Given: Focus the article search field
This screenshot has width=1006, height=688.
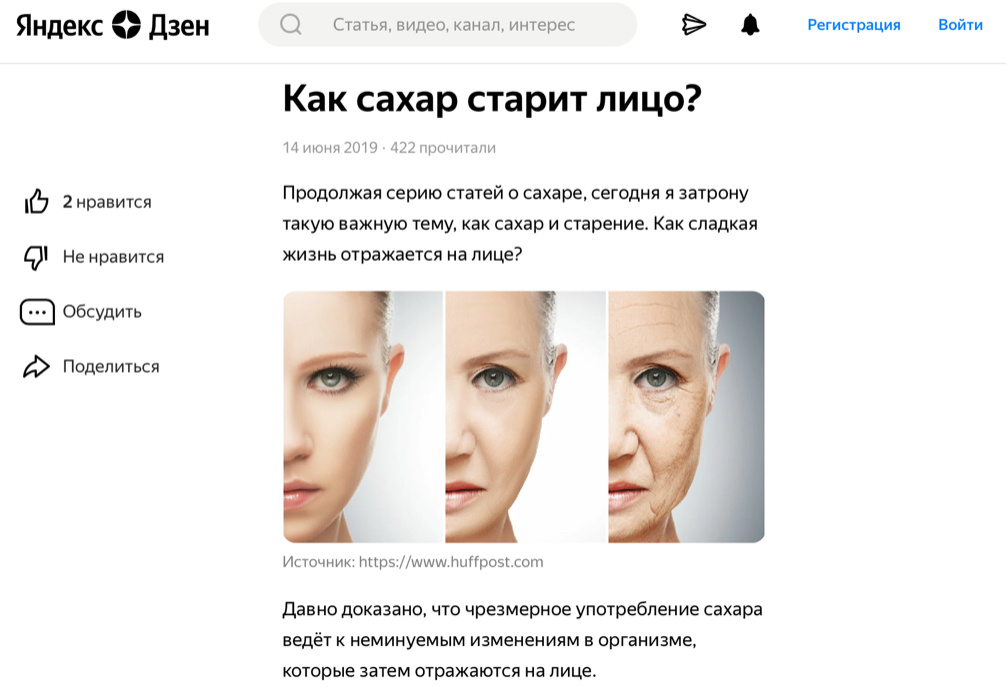Looking at the screenshot, I should pos(448,24).
